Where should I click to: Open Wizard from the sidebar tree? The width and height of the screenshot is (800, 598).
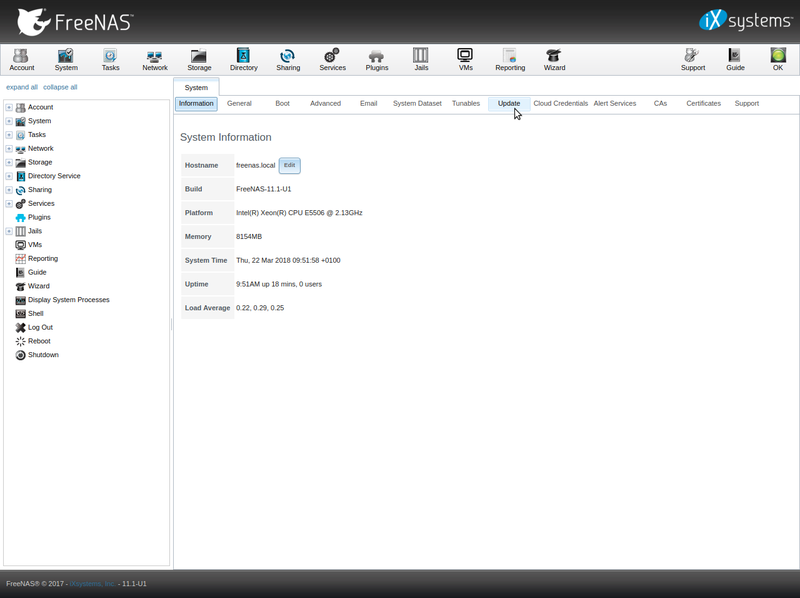[x=38, y=286]
